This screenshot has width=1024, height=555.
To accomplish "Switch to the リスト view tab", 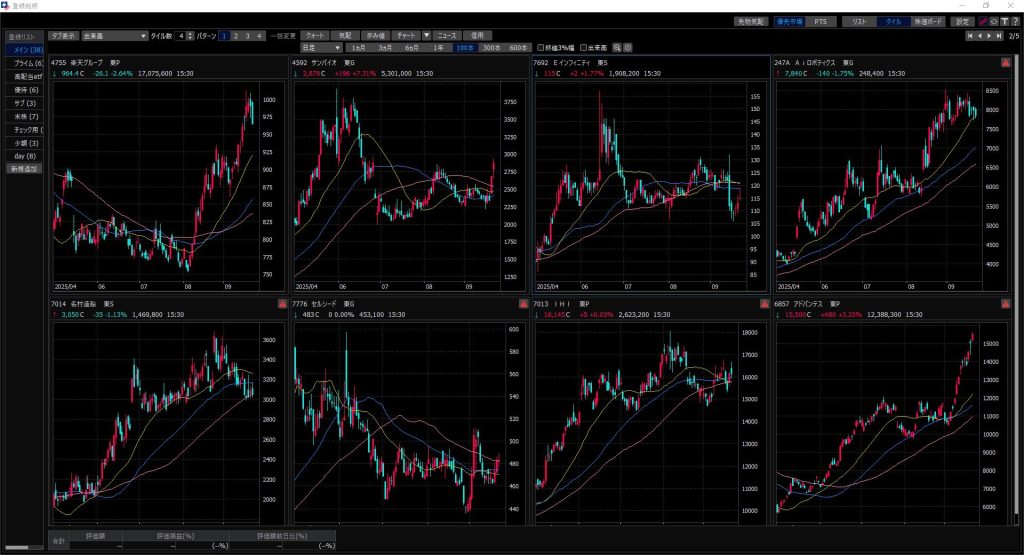I will click(x=859, y=21).
